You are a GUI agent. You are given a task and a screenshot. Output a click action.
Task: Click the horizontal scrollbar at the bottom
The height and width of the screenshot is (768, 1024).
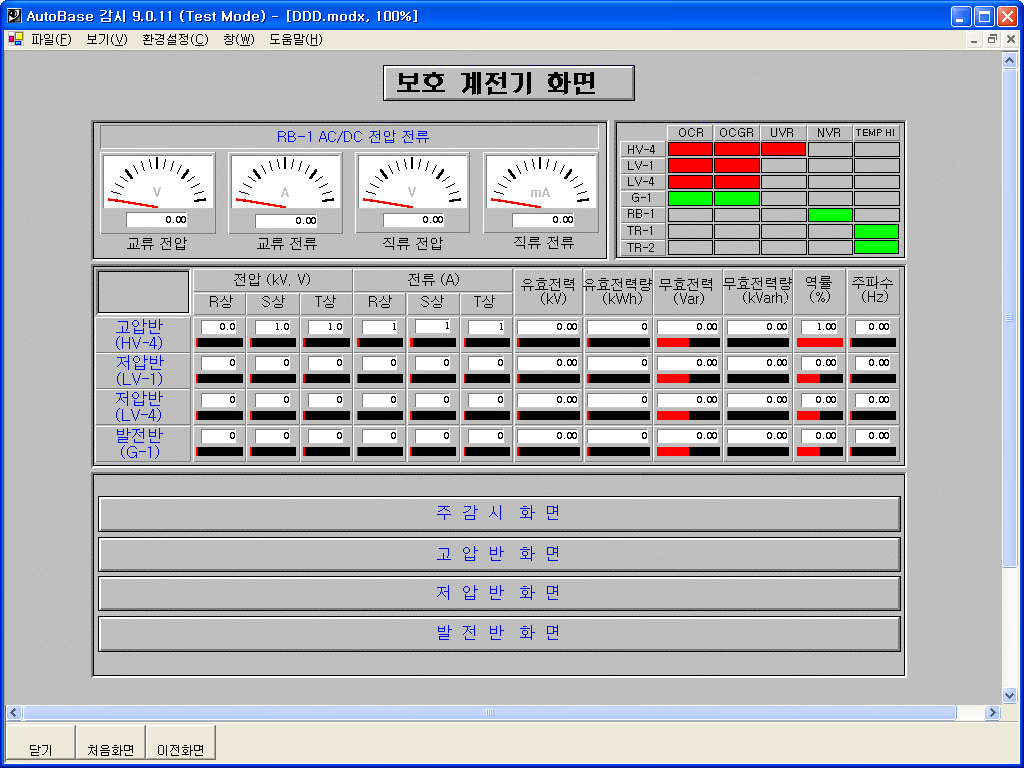point(490,712)
